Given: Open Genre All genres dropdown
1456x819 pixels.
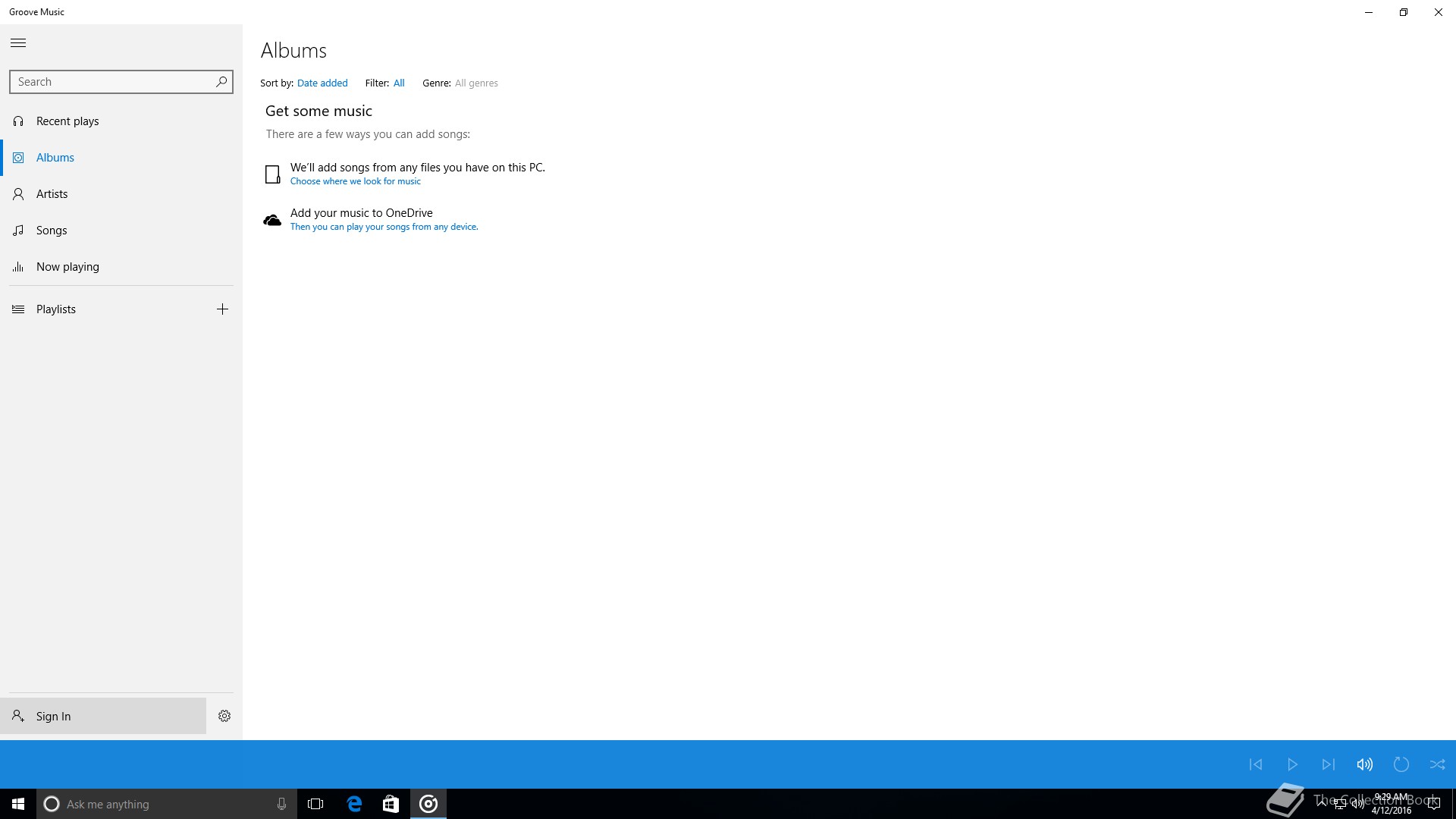Looking at the screenshot, I should point(476,83).
